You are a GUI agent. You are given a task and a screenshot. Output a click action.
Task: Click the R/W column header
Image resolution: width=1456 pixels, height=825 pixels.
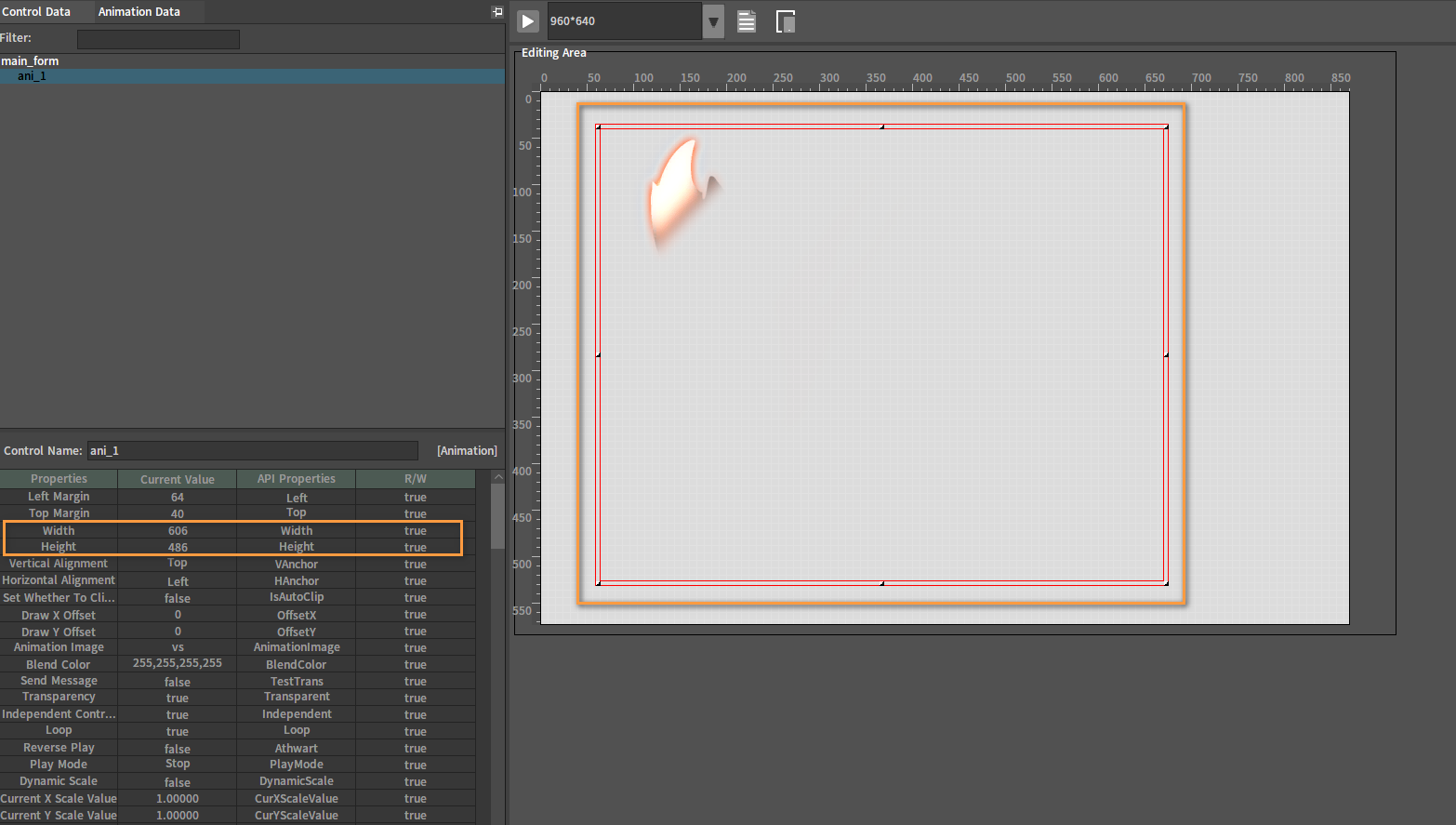416,479
